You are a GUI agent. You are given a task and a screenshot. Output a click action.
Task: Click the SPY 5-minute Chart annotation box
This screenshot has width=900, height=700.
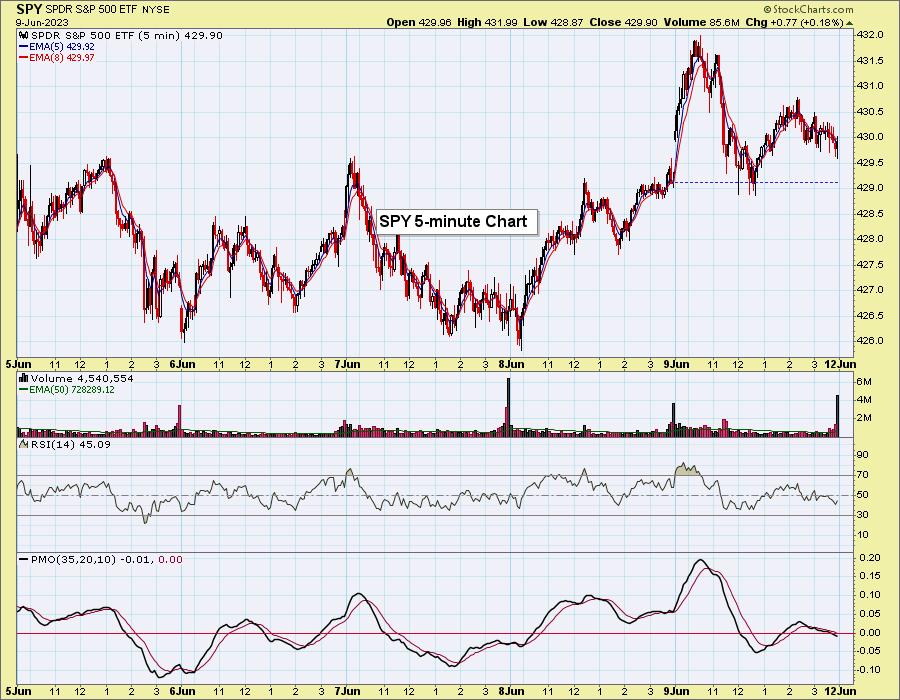click(457, 221)
